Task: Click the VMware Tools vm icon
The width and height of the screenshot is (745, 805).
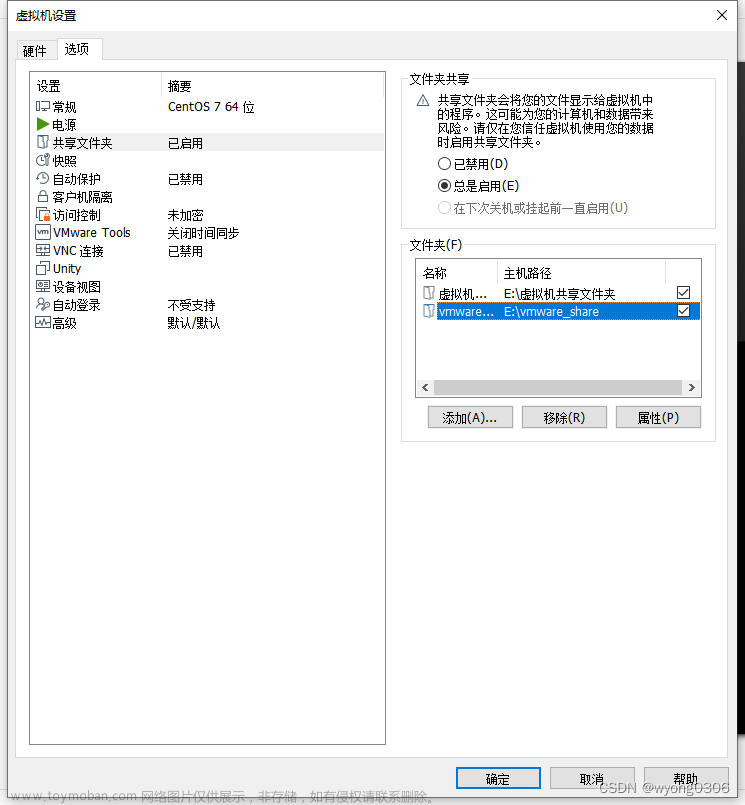Action: 43,232
